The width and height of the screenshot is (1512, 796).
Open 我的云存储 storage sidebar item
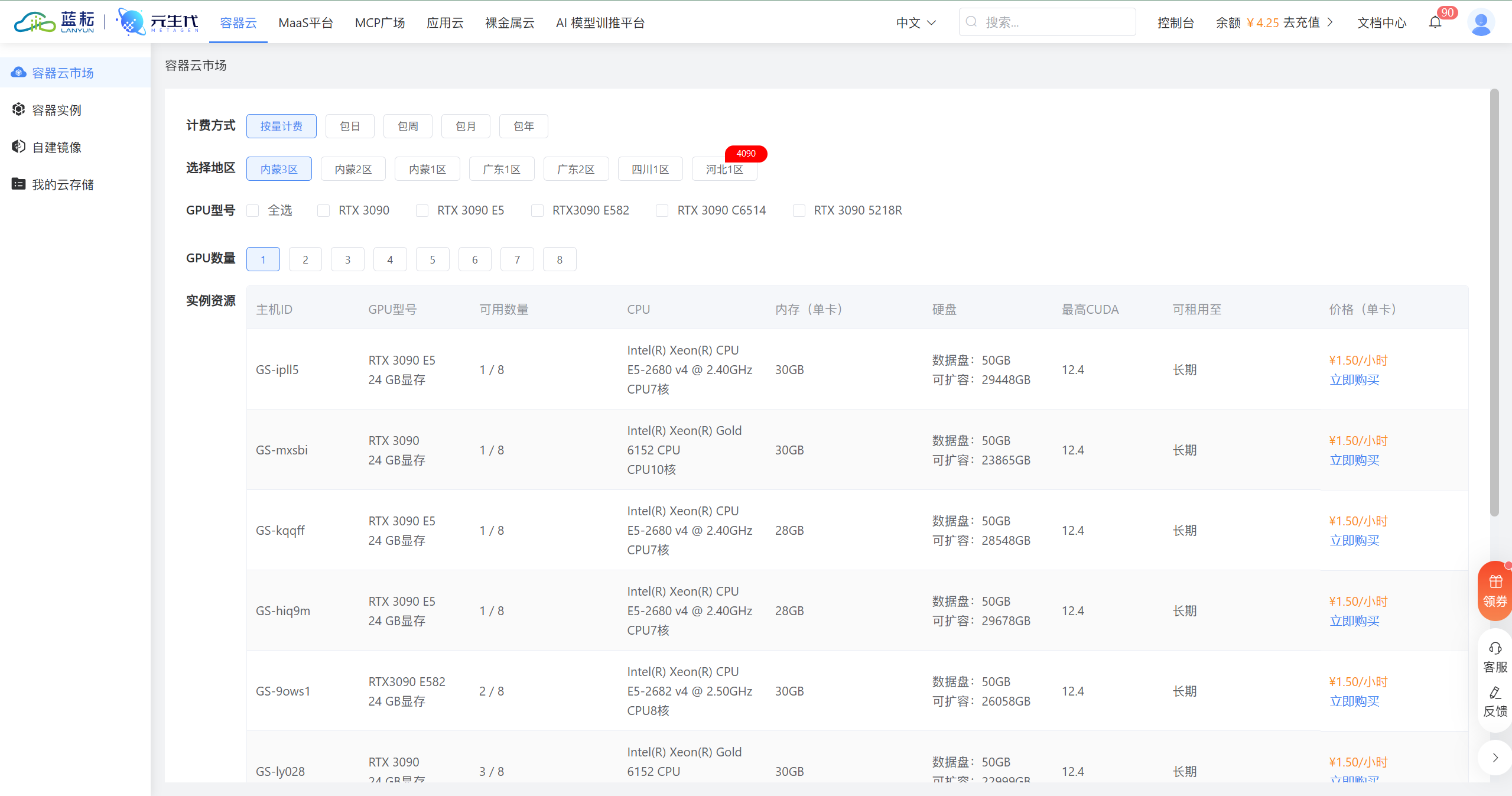tap(62, 184)
